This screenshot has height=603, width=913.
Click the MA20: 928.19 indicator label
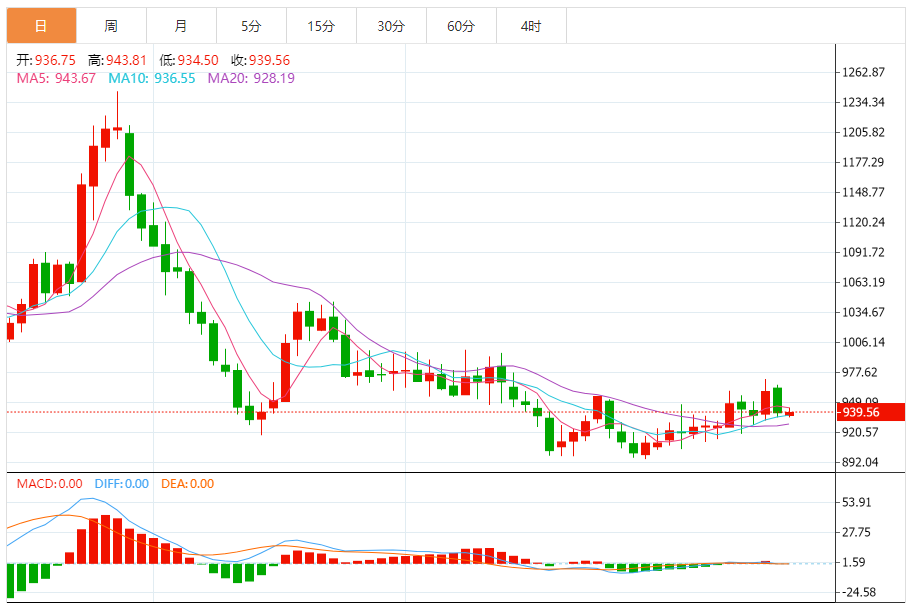[251, 78]
